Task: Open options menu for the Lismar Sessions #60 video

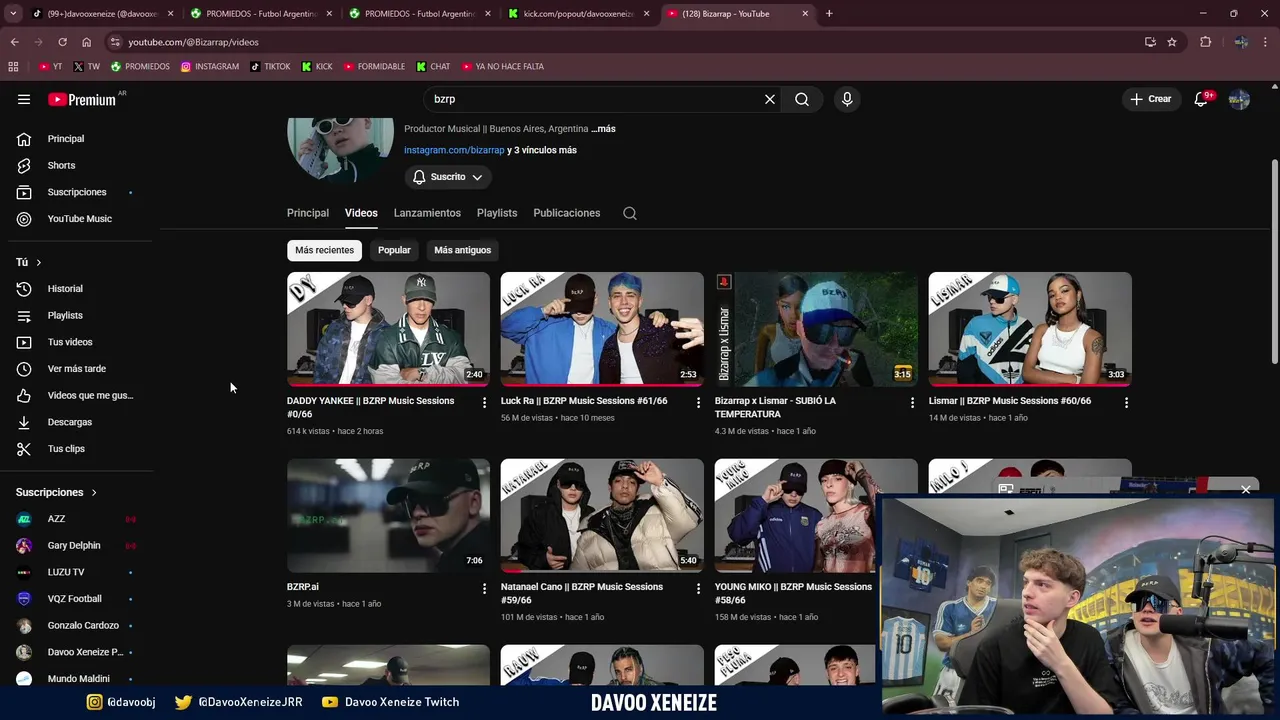Action: pyautogui.click(x=1126, y=403)
